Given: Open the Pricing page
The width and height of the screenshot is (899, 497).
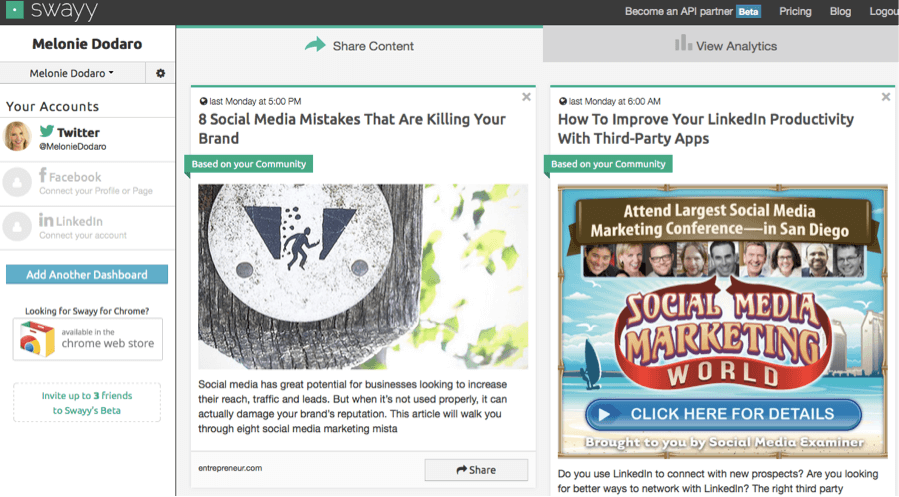Looking at the screenshot, I should coord(795,11).
